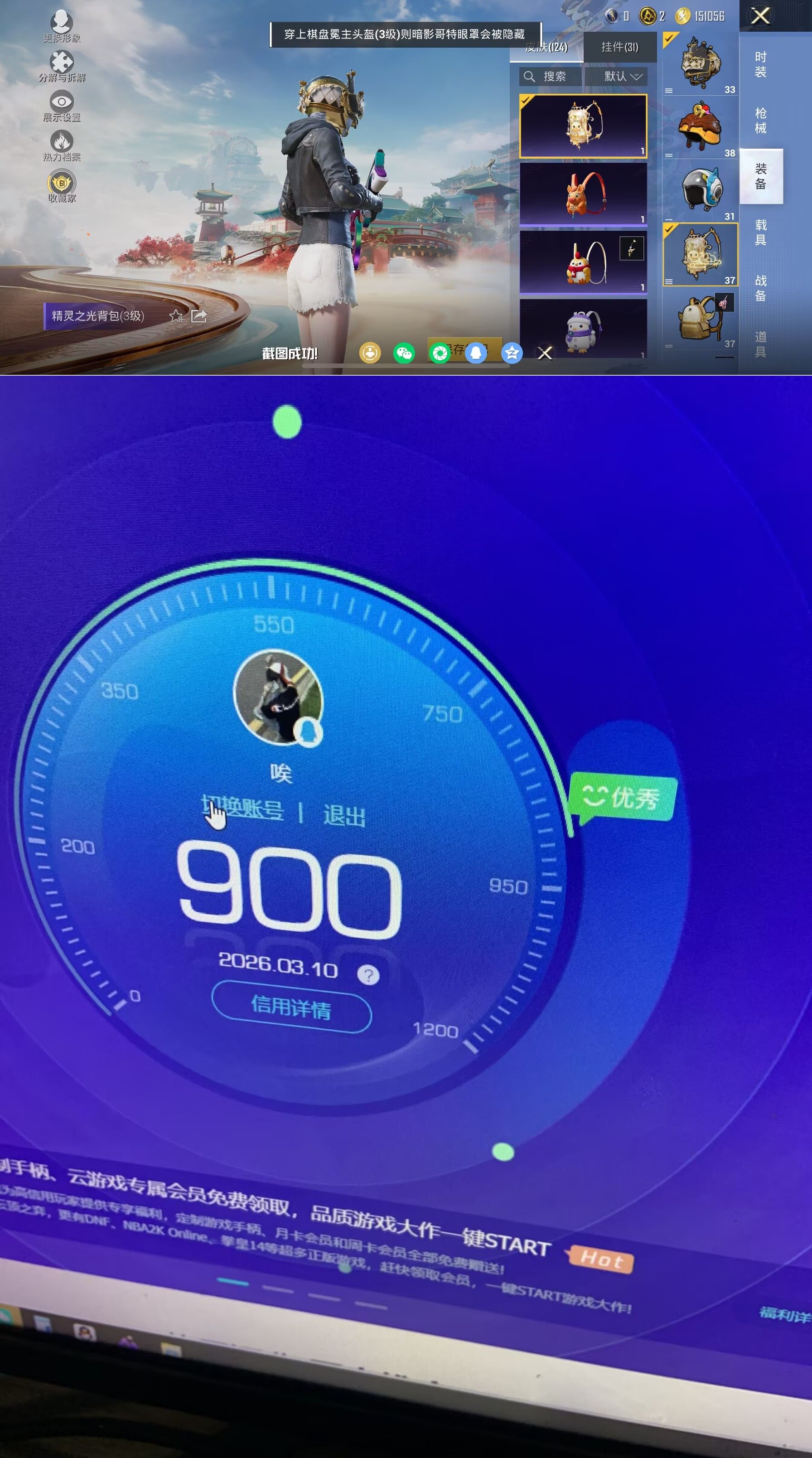Select the red rabbit backpack skin
Viewport: 812px width, 1458px height.
[583, 194]
